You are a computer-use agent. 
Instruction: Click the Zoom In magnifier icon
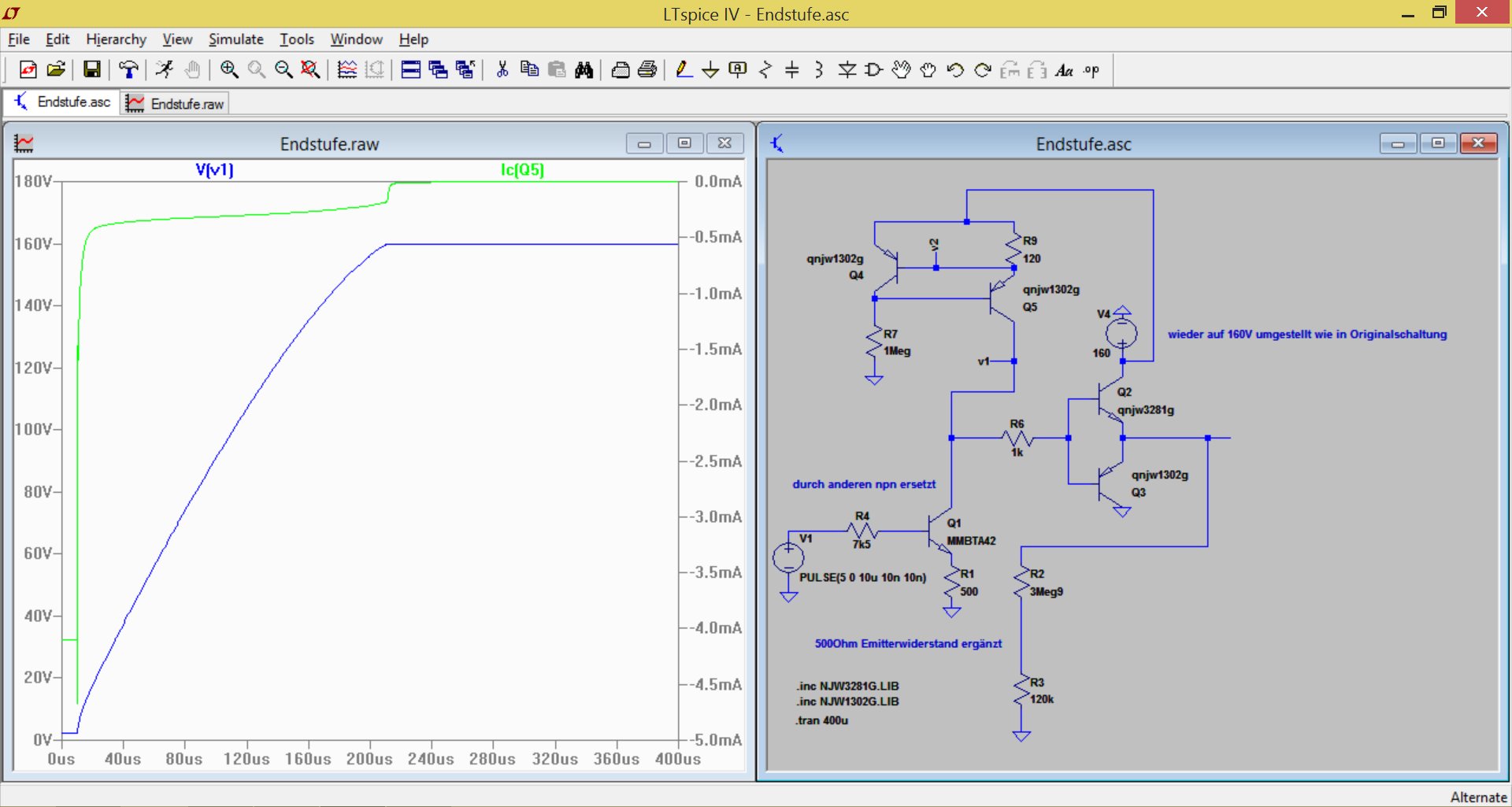229,70
